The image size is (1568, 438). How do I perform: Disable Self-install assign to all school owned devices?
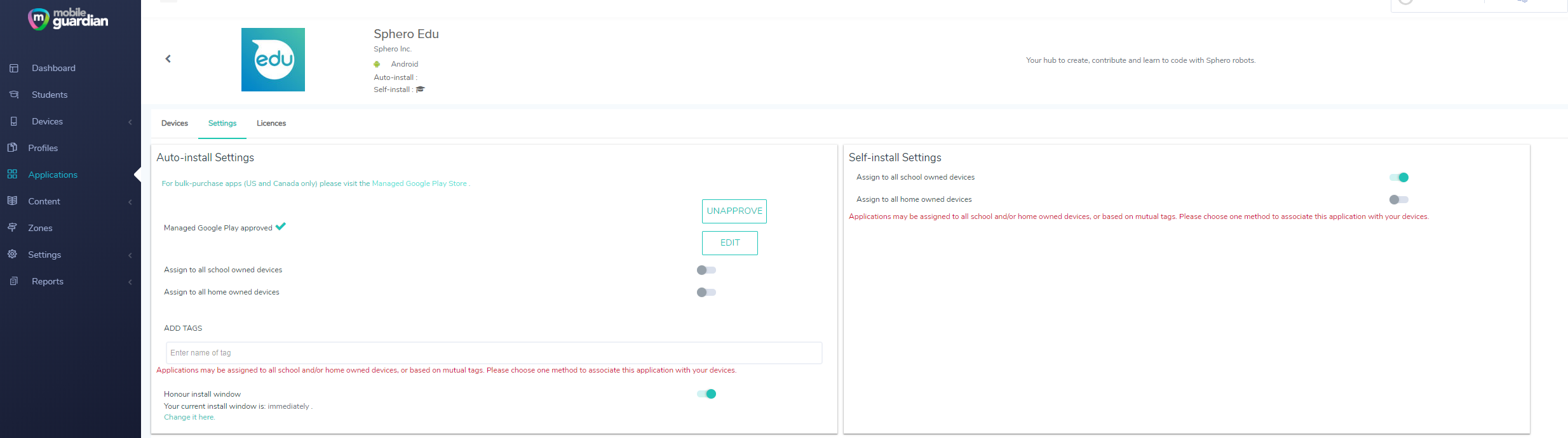coord(1399,178)
